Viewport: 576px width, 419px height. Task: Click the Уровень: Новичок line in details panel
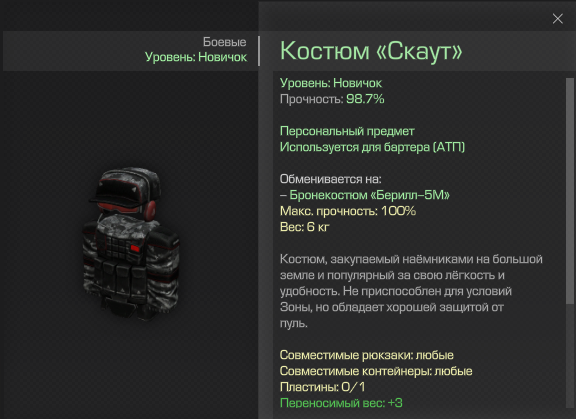(331, 83)
